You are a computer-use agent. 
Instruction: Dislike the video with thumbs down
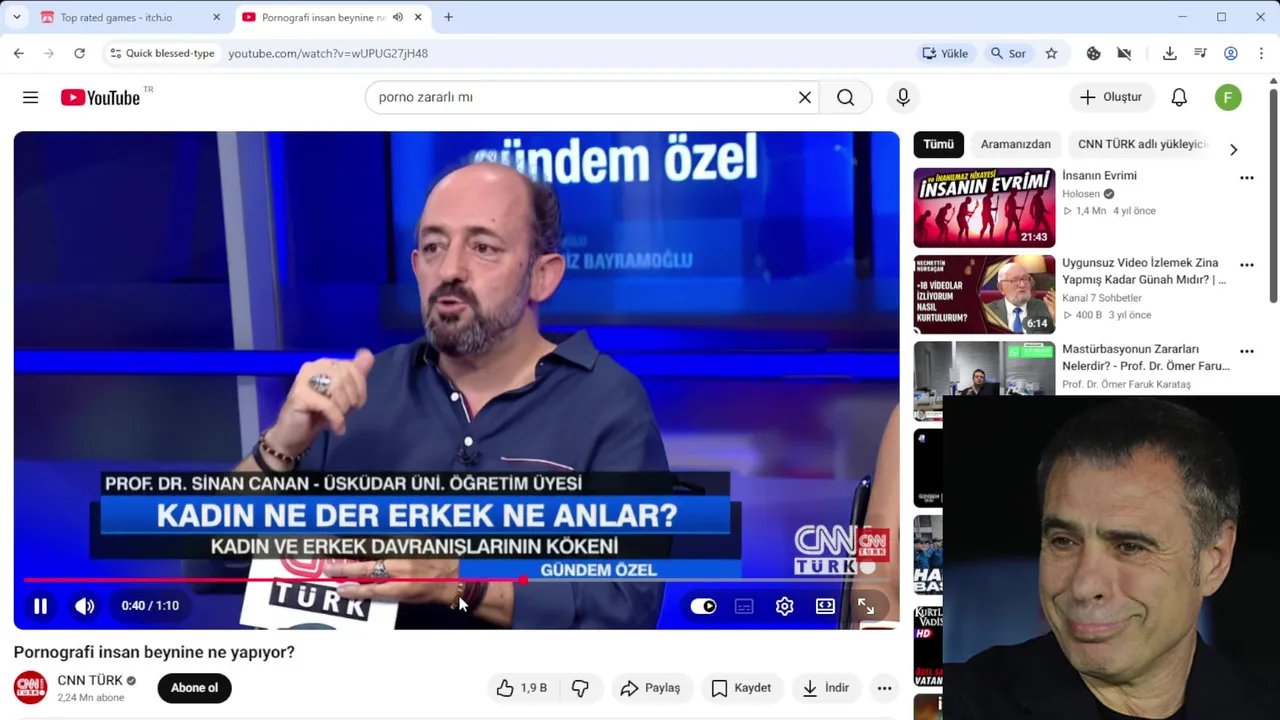tap(580, 688)
